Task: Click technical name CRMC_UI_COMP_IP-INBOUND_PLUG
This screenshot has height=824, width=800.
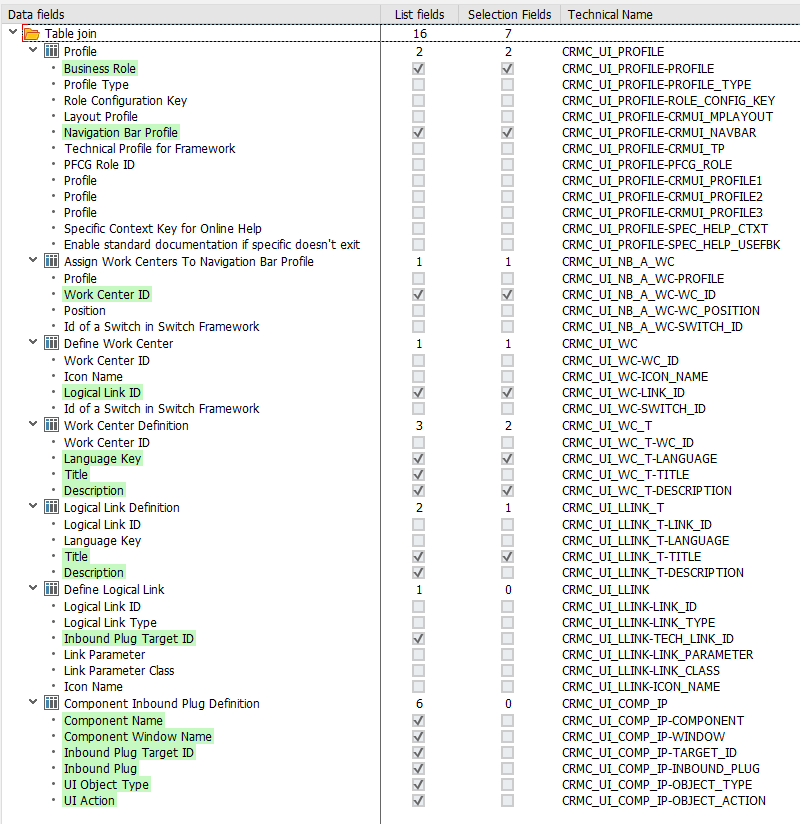Action: click(x=661, y=769)
